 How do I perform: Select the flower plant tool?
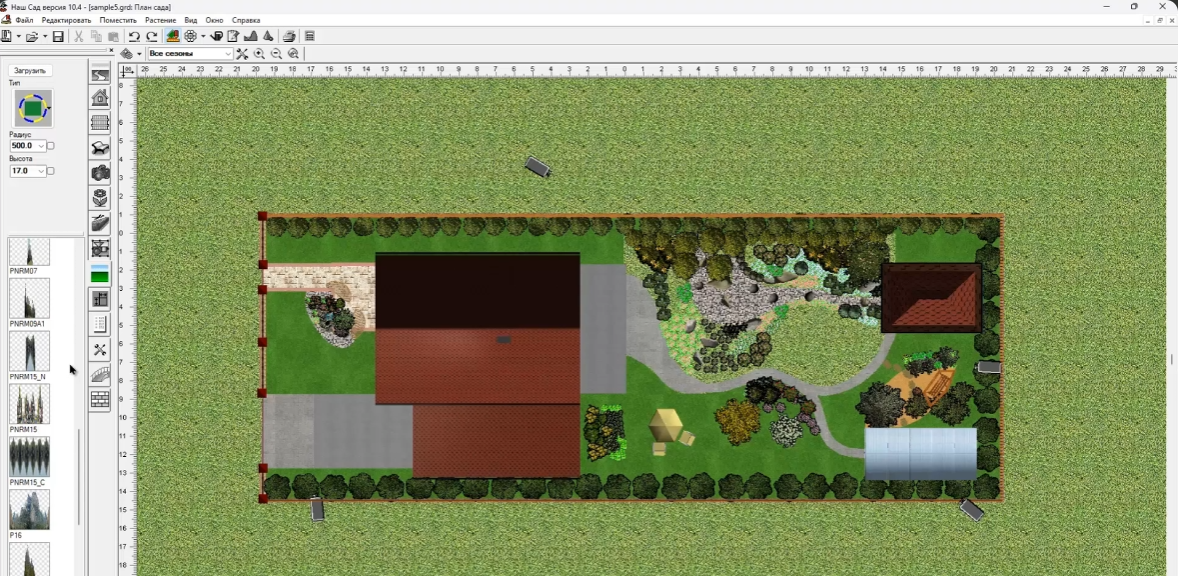pyautogui.click(x=100, y=198)
